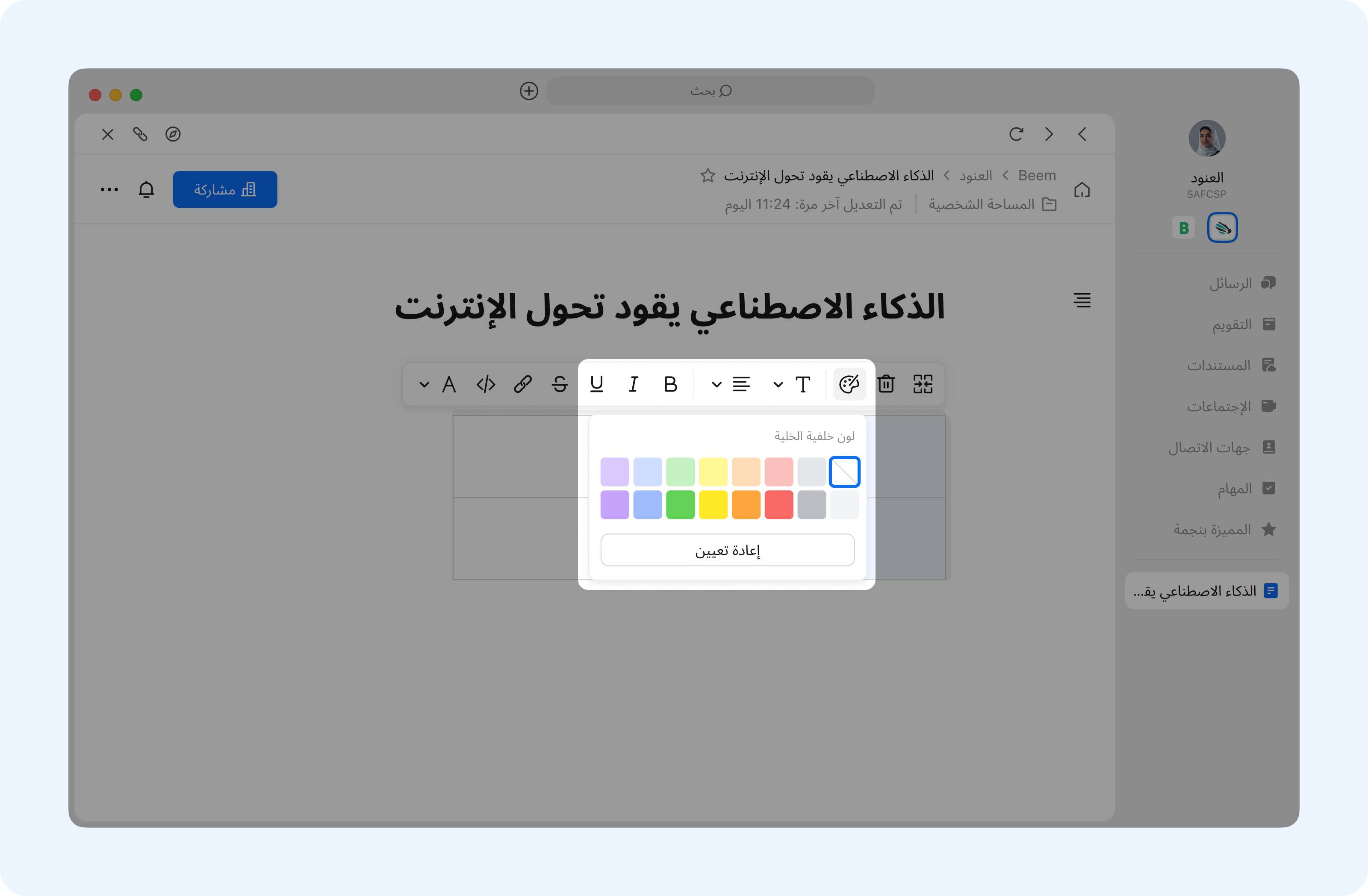Click إعادة تعيين reset button
This screenshot has width=1368, height=896.
tap(727, 550)
